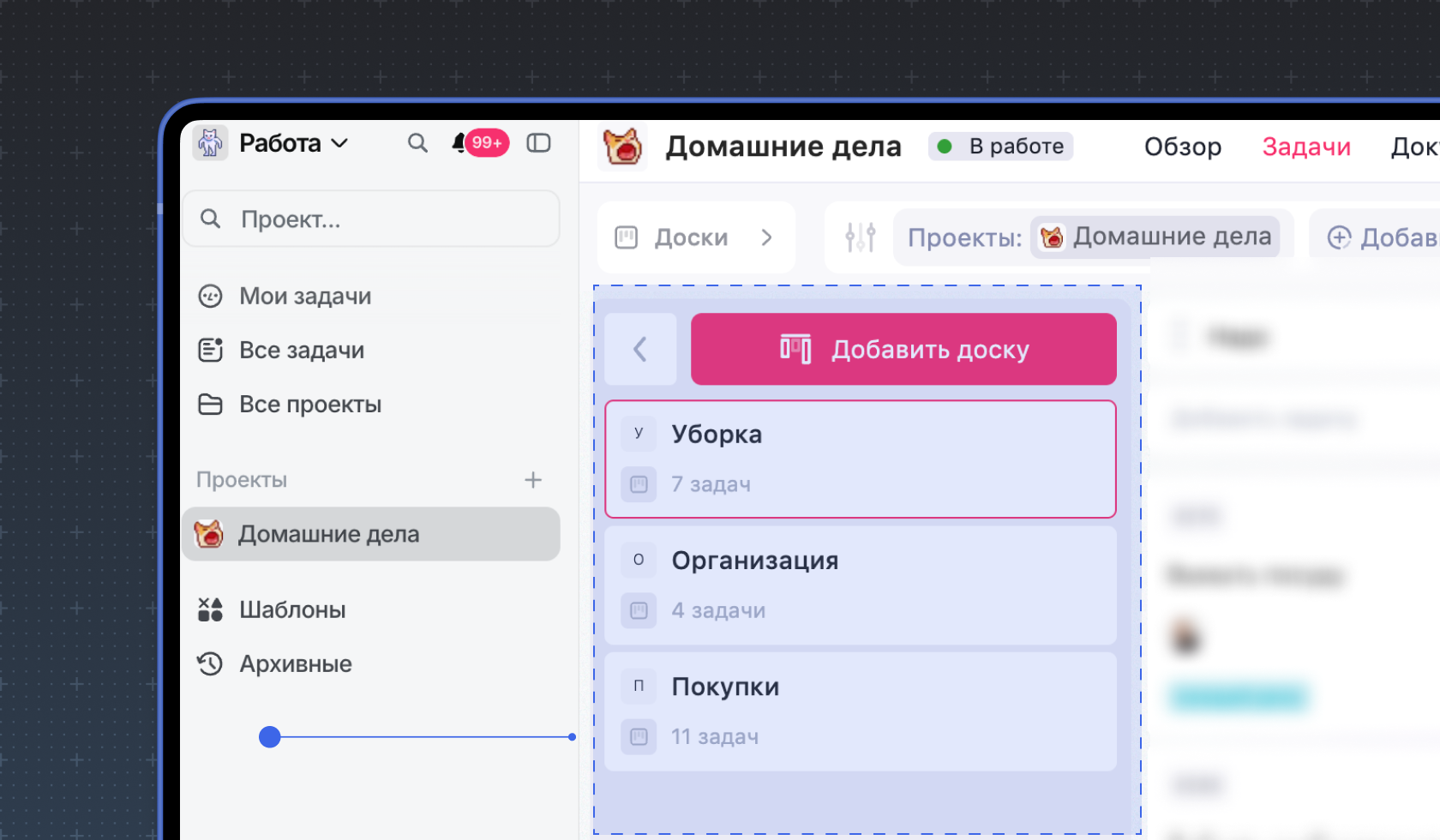Open the Доски chevron selector
The image size is (1440, 840).
coord(767,237)
